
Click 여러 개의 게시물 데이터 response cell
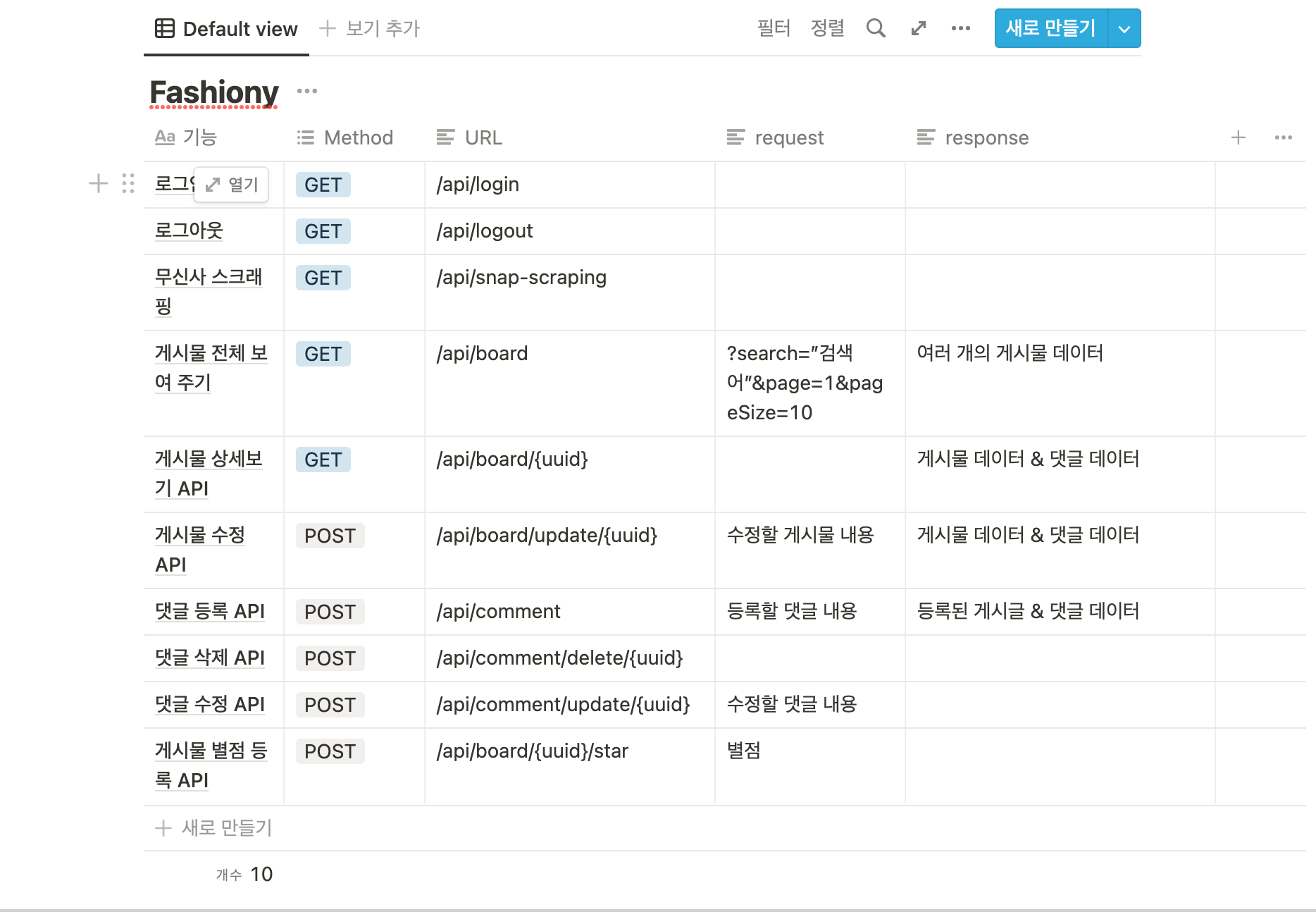click(1060, 383)
